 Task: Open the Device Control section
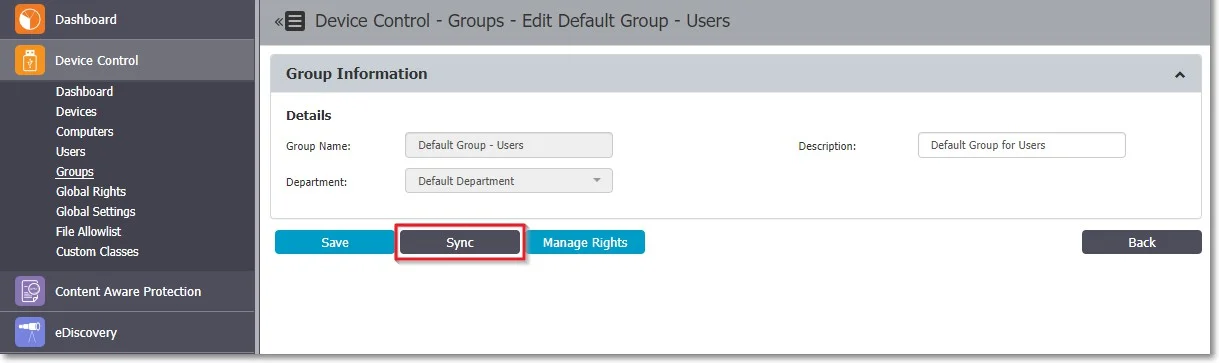tap(128, 60)
